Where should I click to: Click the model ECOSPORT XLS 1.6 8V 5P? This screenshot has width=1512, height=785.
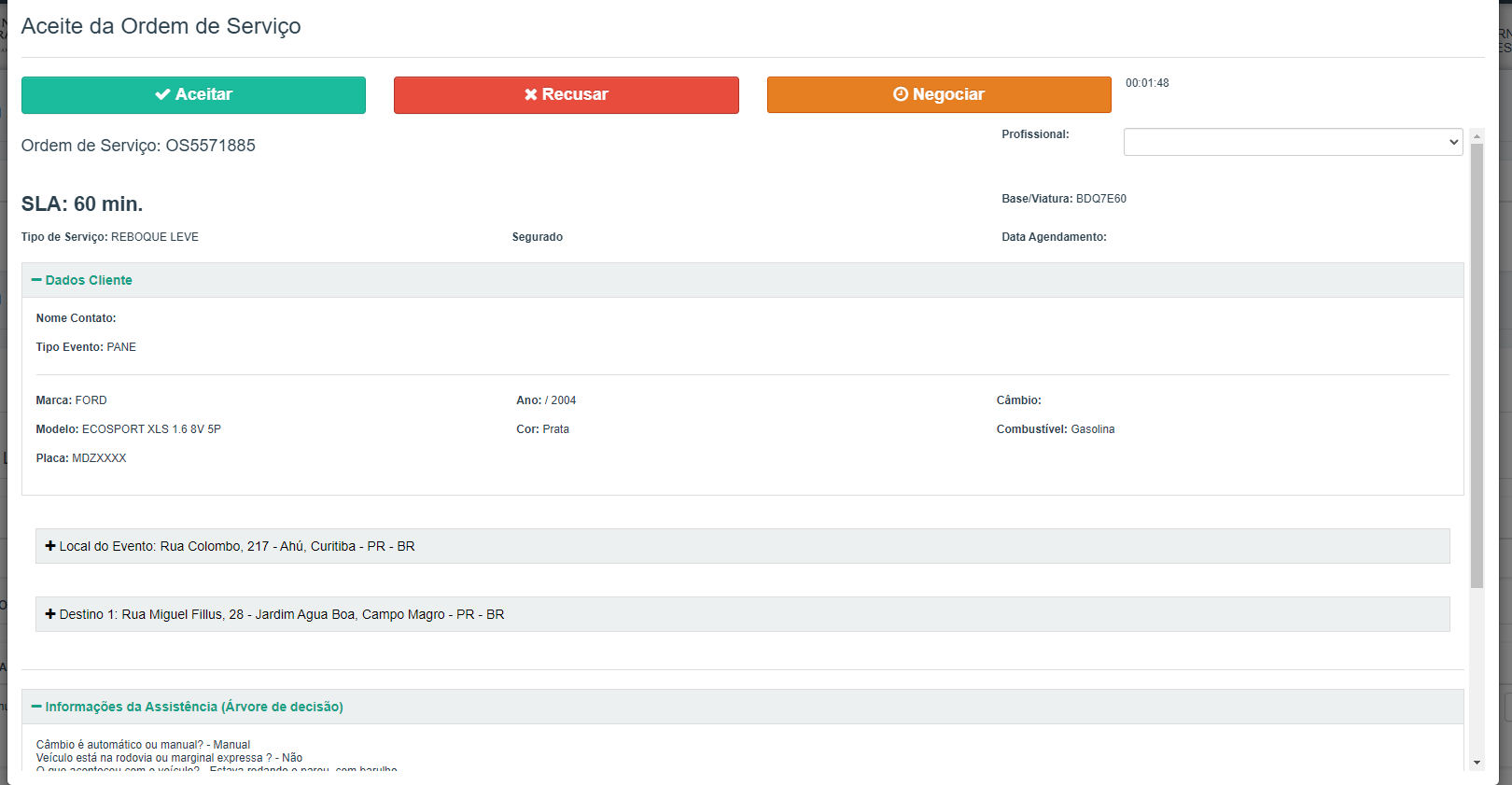(152, 429)
